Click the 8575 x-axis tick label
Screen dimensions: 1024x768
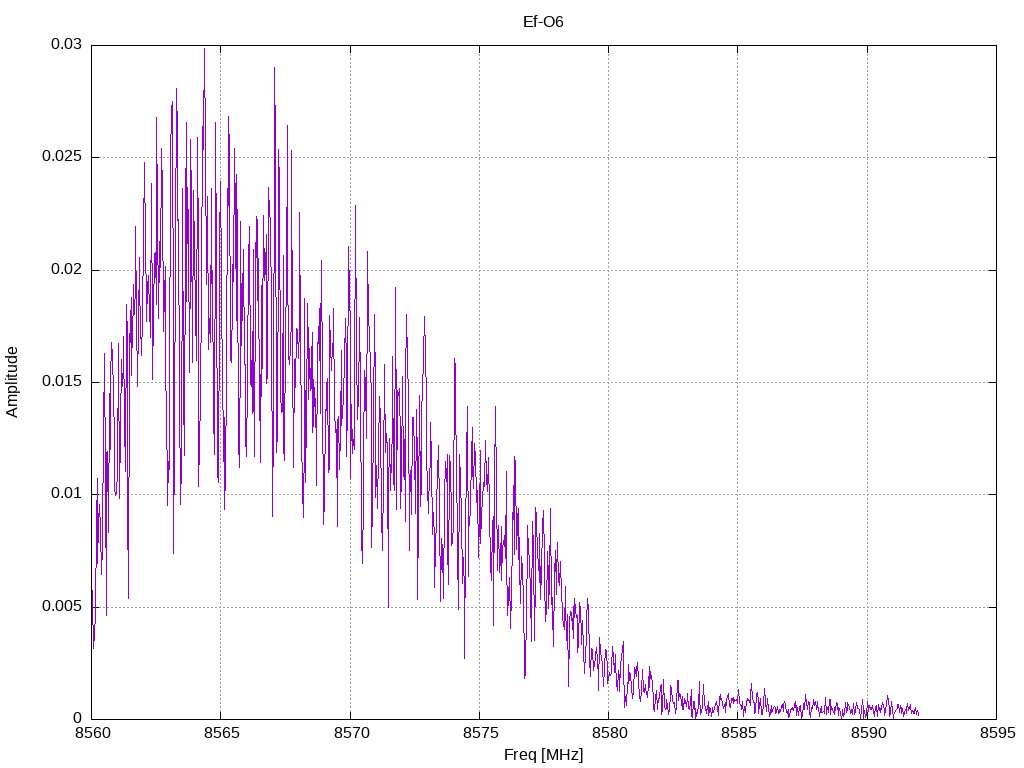tap(481, 733)
